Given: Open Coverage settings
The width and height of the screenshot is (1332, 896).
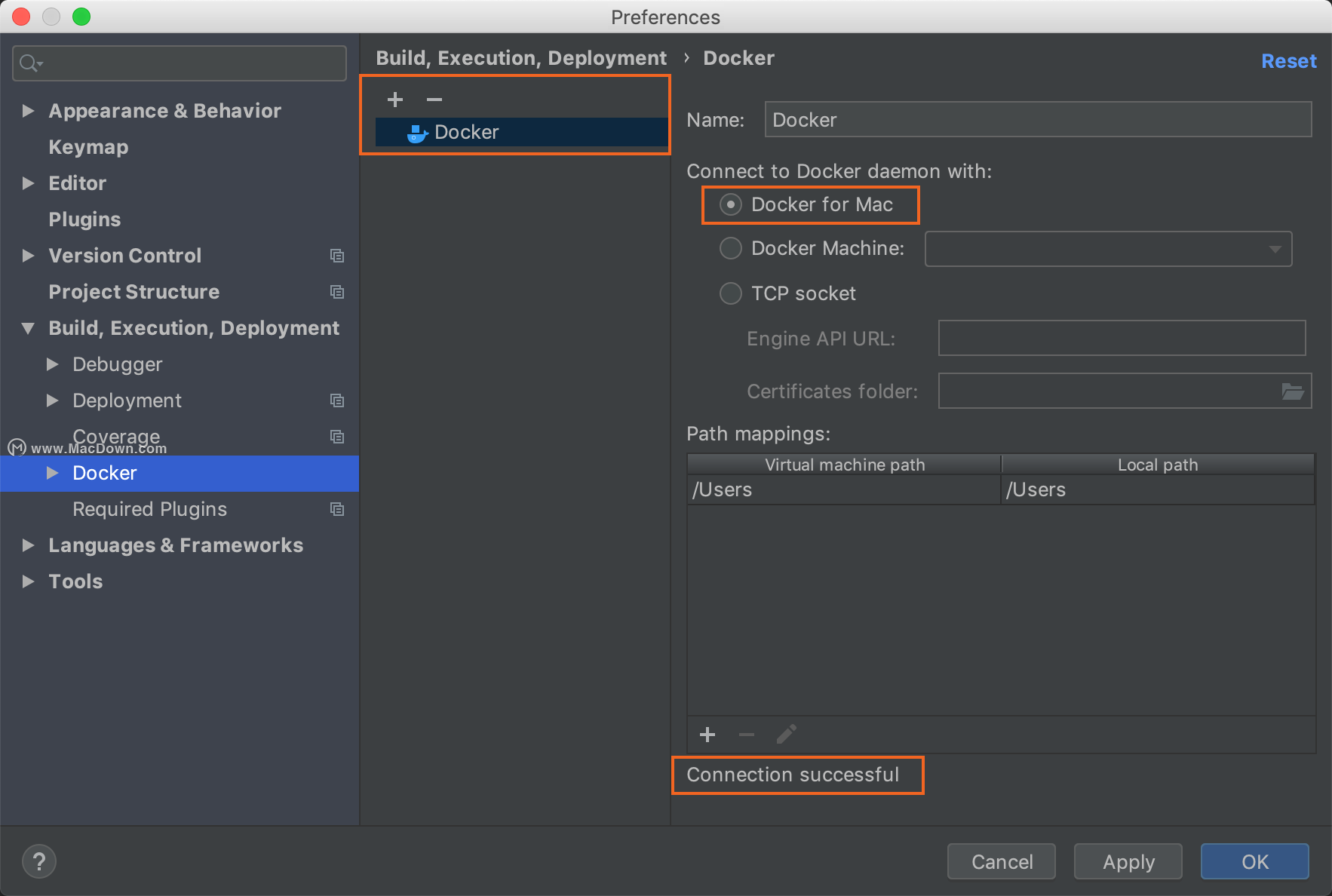Looking at the screenshot, I should [x=116, y=436].
